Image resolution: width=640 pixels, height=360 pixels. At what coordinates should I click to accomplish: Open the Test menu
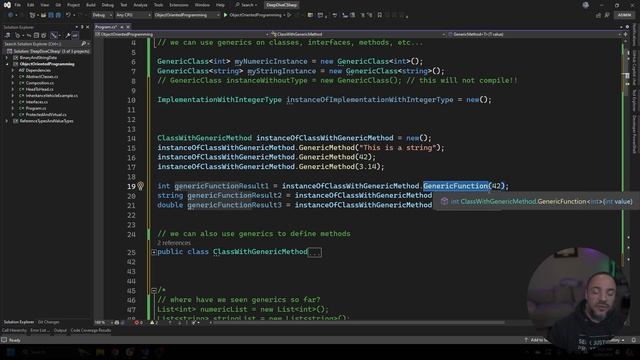(124, 5)
